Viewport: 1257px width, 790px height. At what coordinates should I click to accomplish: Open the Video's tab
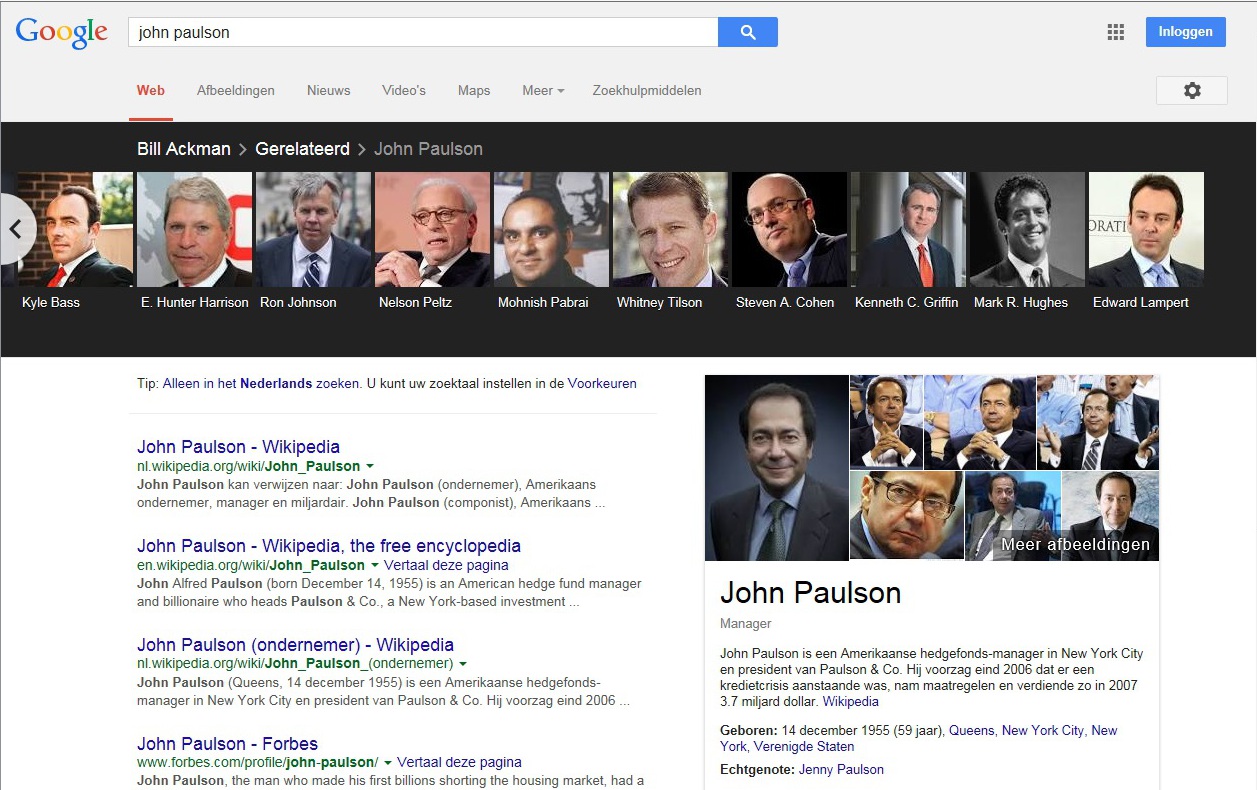click(x=404, y=90)
